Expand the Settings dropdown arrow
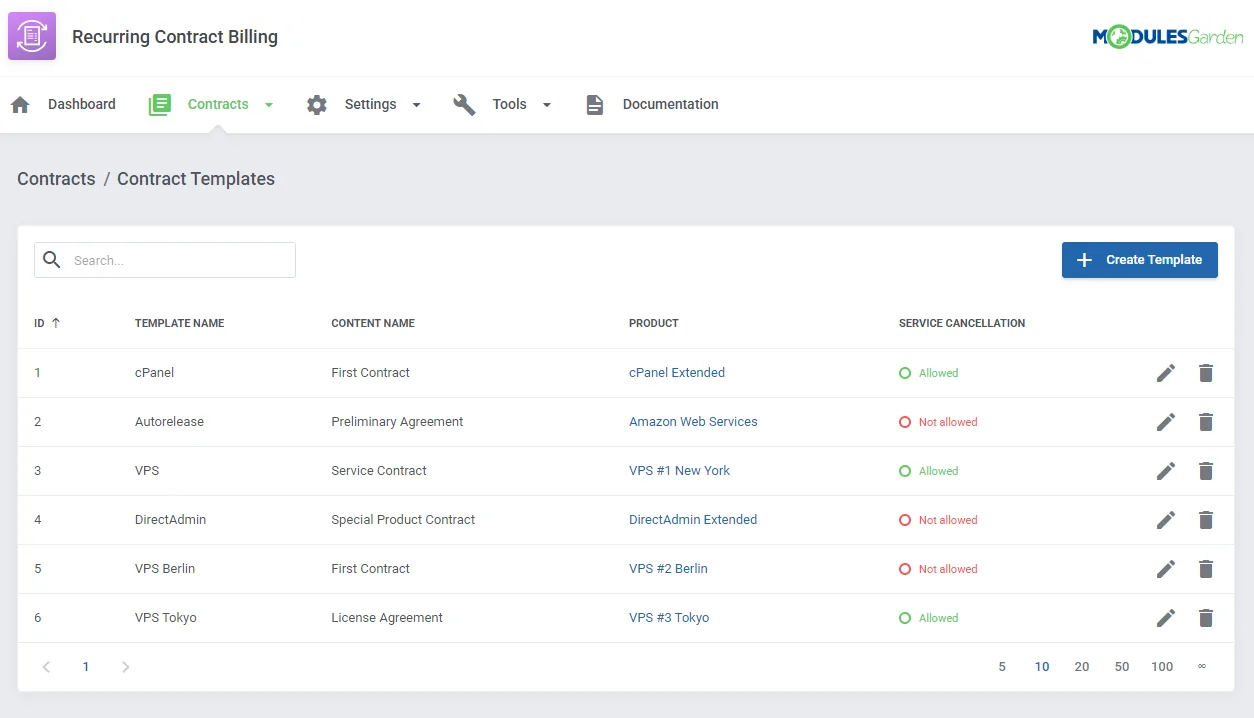Screen dimensions: 1254x718 click(416, 104)
